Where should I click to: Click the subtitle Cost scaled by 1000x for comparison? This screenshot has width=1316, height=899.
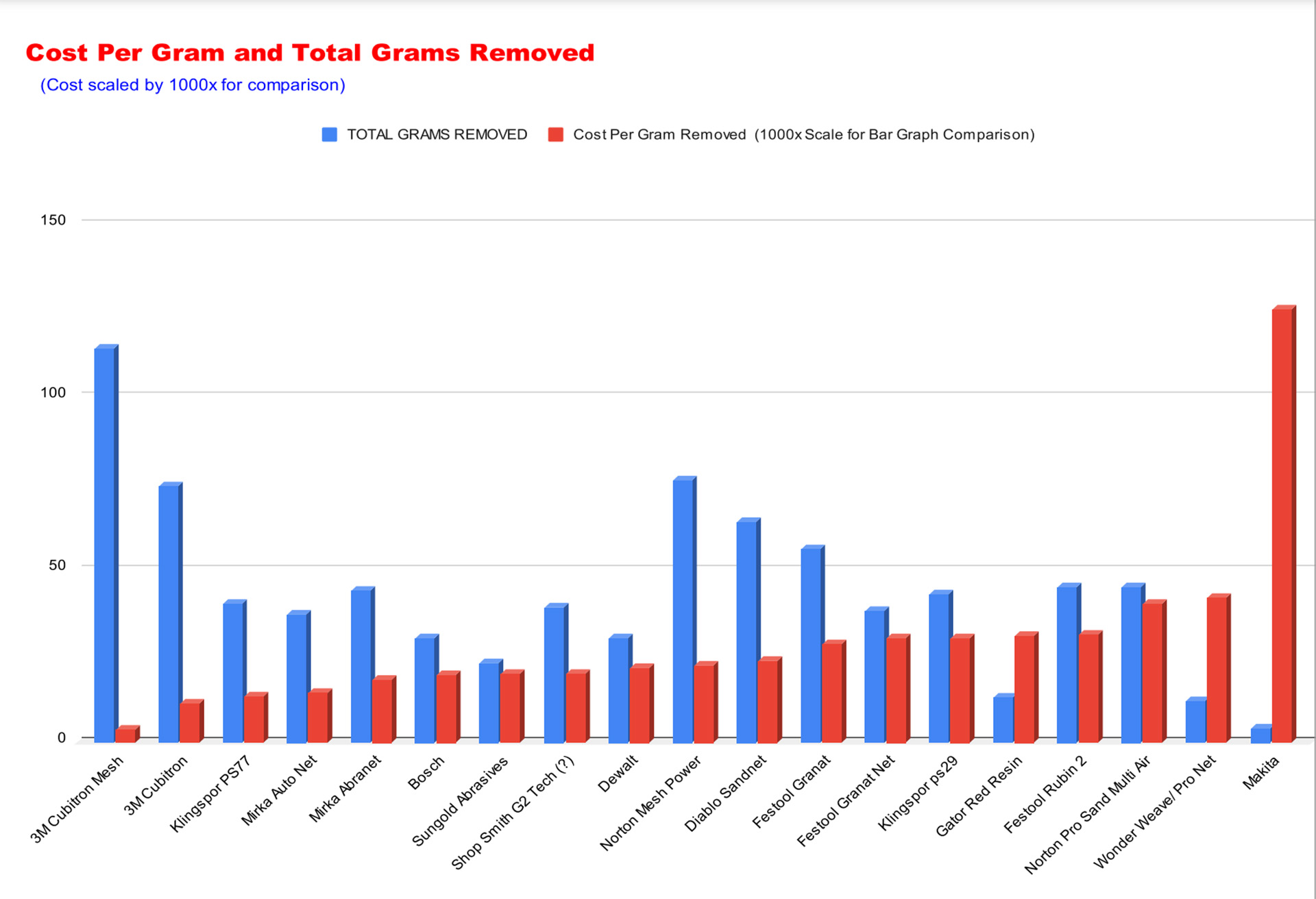193,85
